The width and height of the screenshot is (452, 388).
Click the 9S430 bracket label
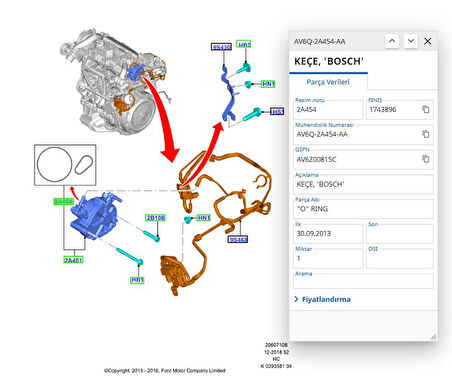221,47
